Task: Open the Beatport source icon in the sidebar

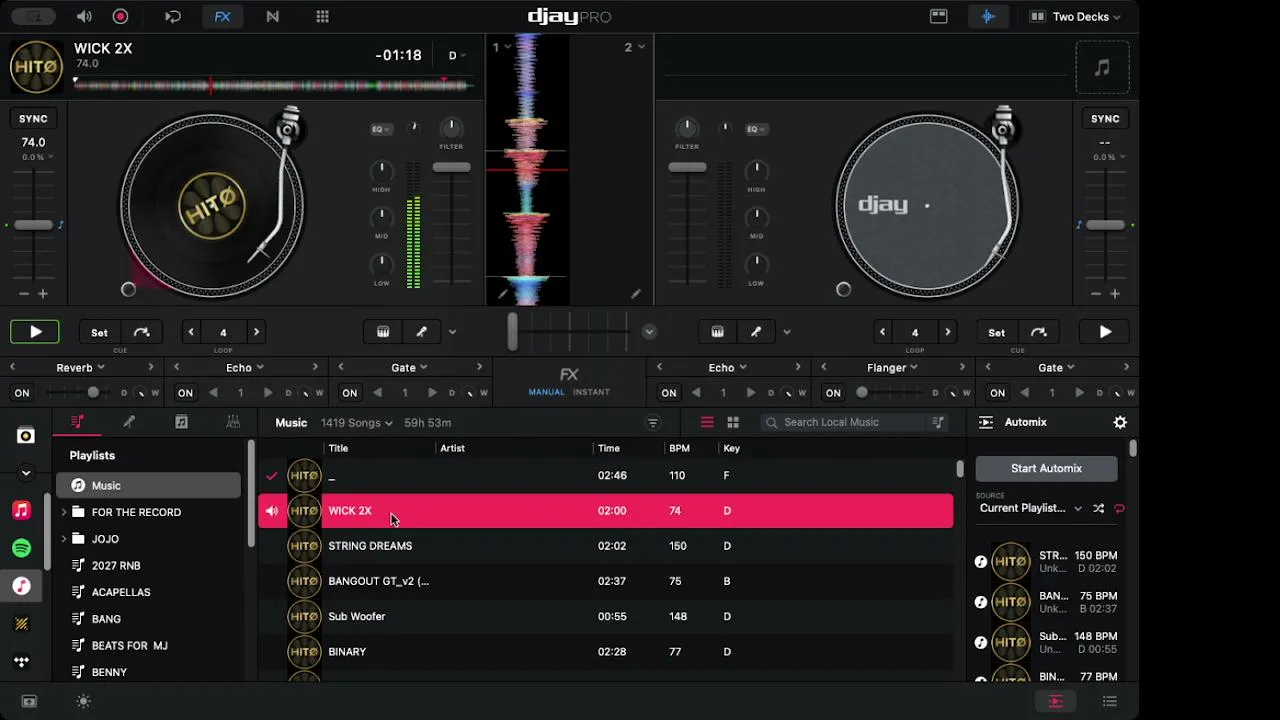Action: (x=21, y=623)
